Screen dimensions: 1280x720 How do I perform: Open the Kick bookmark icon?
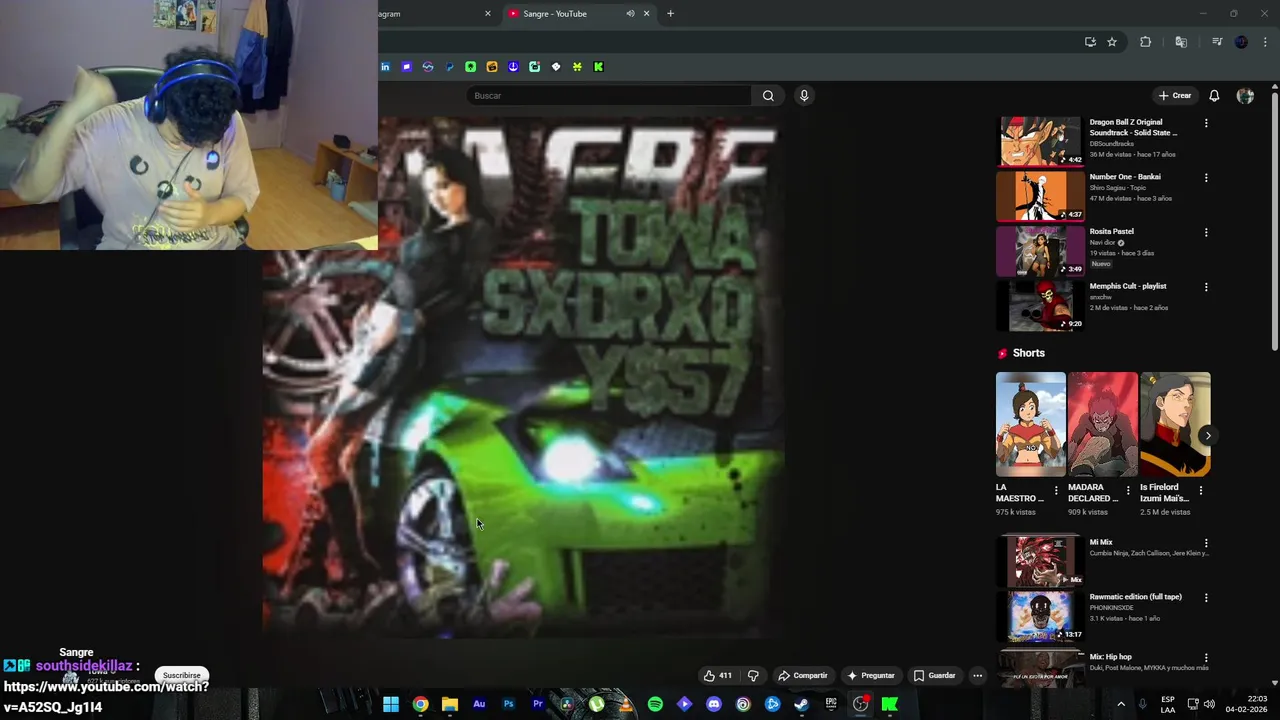[x=599, y=67]
